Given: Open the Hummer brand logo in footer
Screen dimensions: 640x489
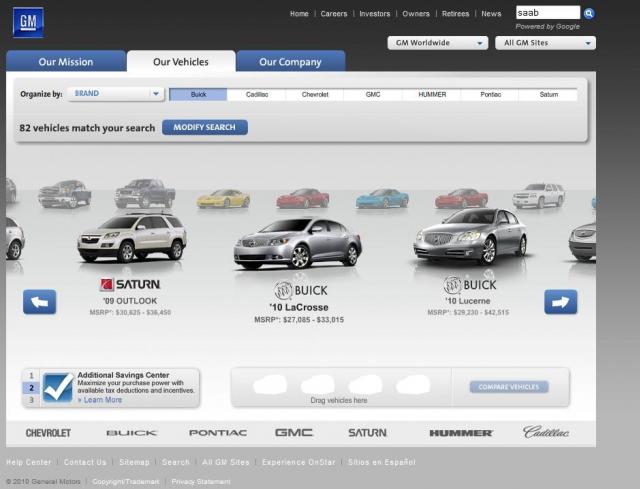Looking at the screenshot, I should click(x=461, y=433).
